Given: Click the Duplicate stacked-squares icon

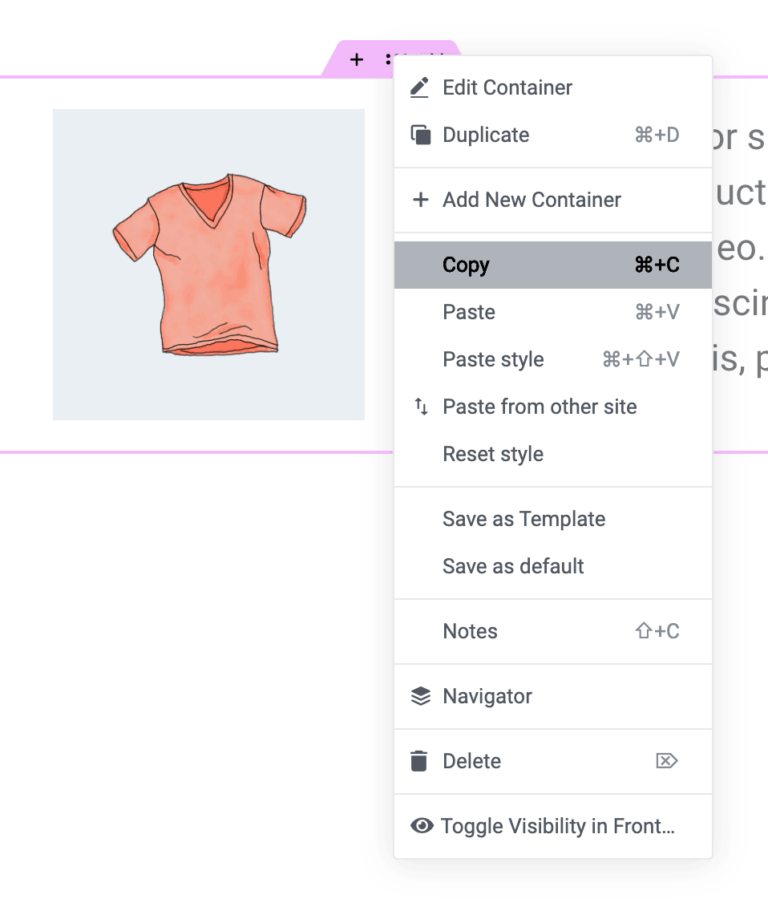Looking at the screenshot, I should 421,135.
